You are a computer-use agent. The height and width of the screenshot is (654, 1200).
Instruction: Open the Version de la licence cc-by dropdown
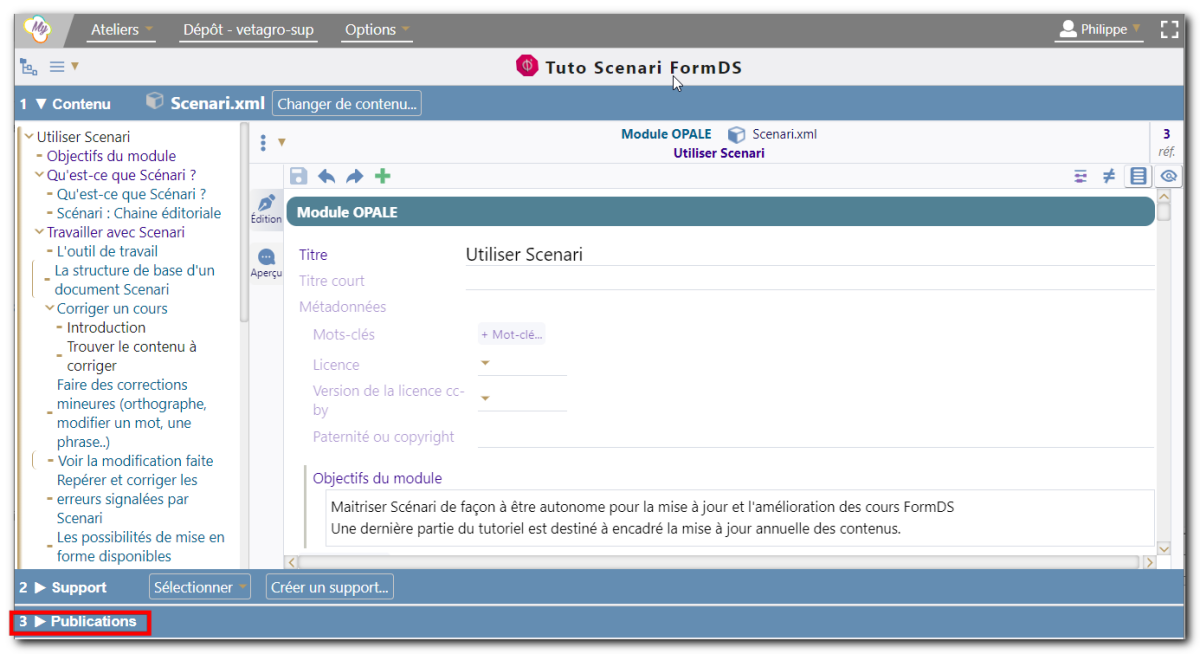click(521, 399)
